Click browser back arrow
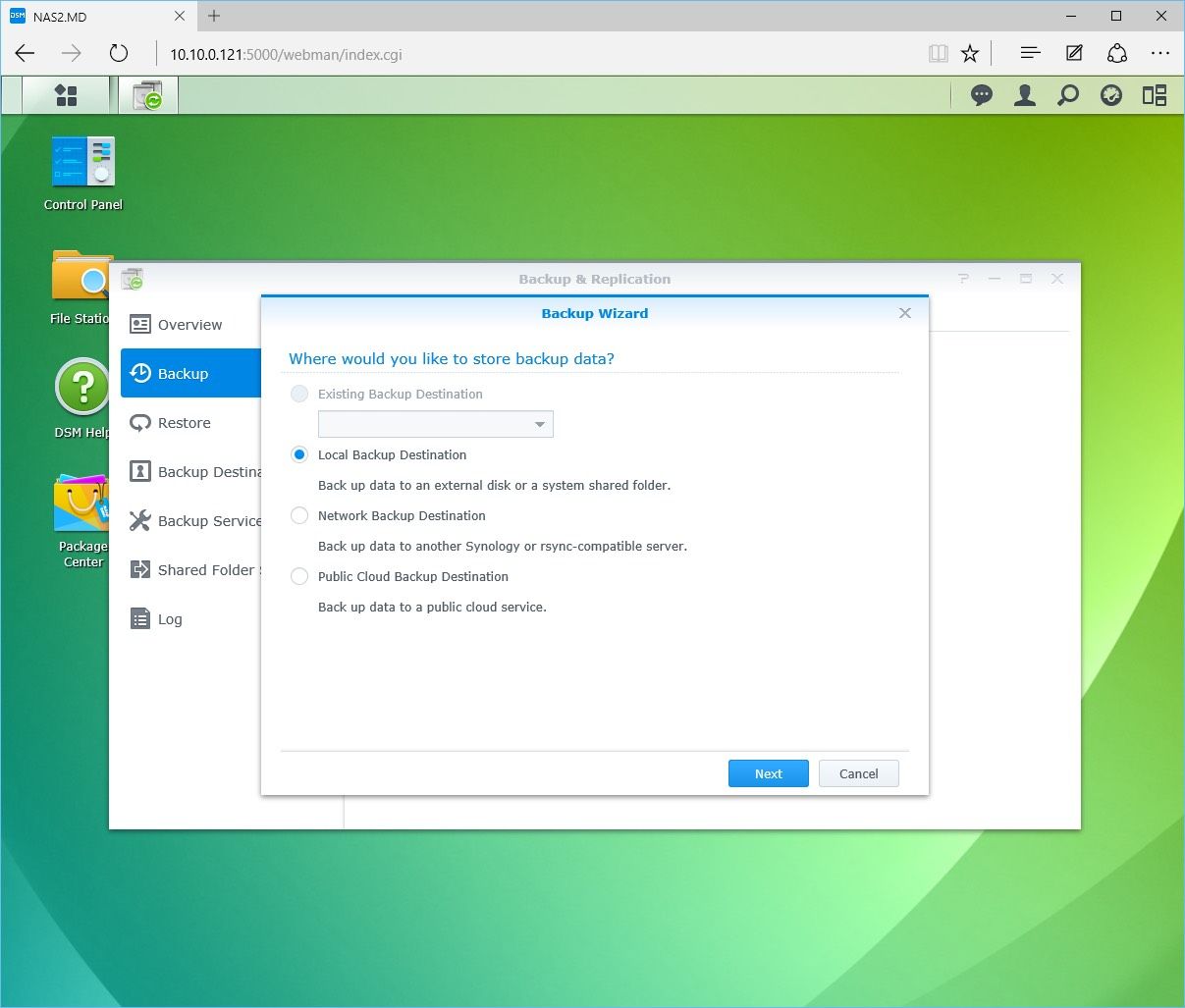 point(26,54)
